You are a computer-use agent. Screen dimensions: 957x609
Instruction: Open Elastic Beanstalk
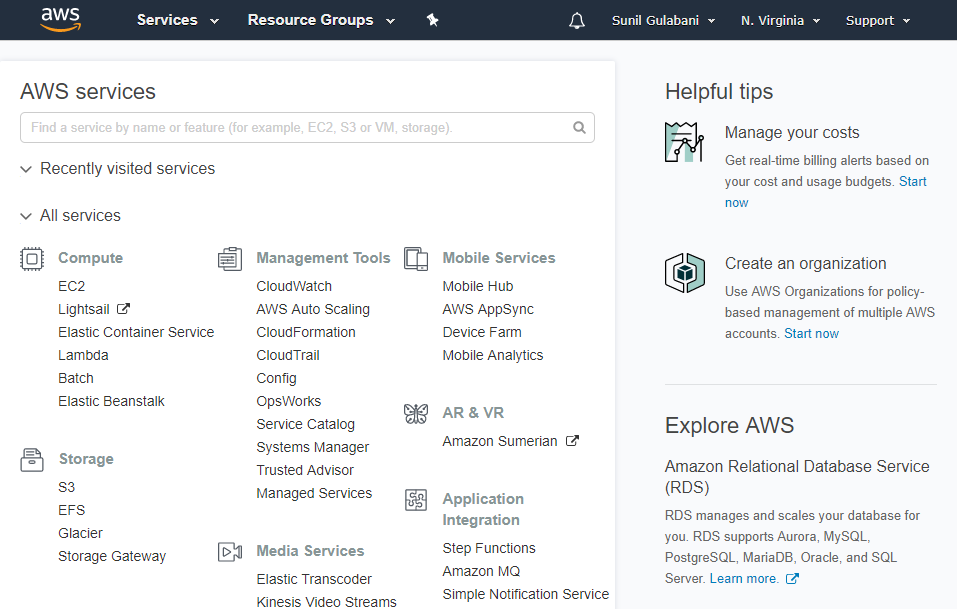pyautogui.click(x=111, y=401)
